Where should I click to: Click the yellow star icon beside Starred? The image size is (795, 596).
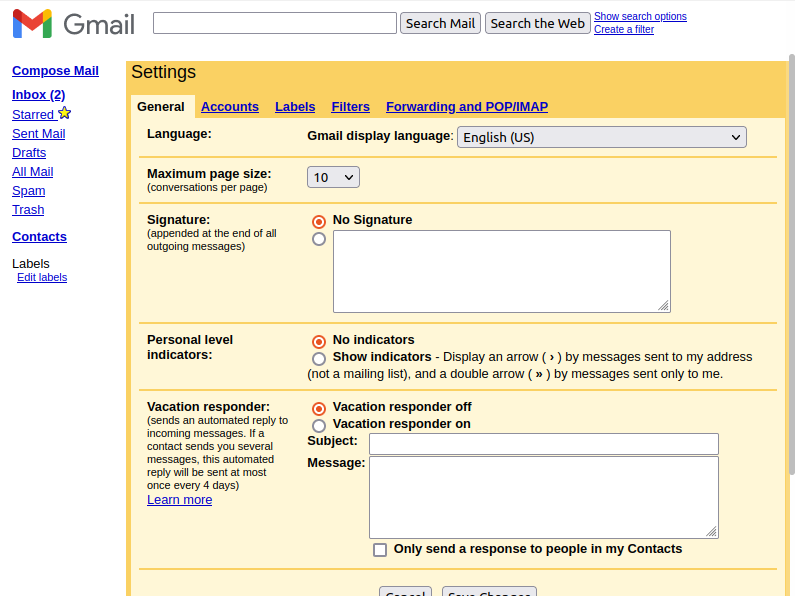point(64,113)
